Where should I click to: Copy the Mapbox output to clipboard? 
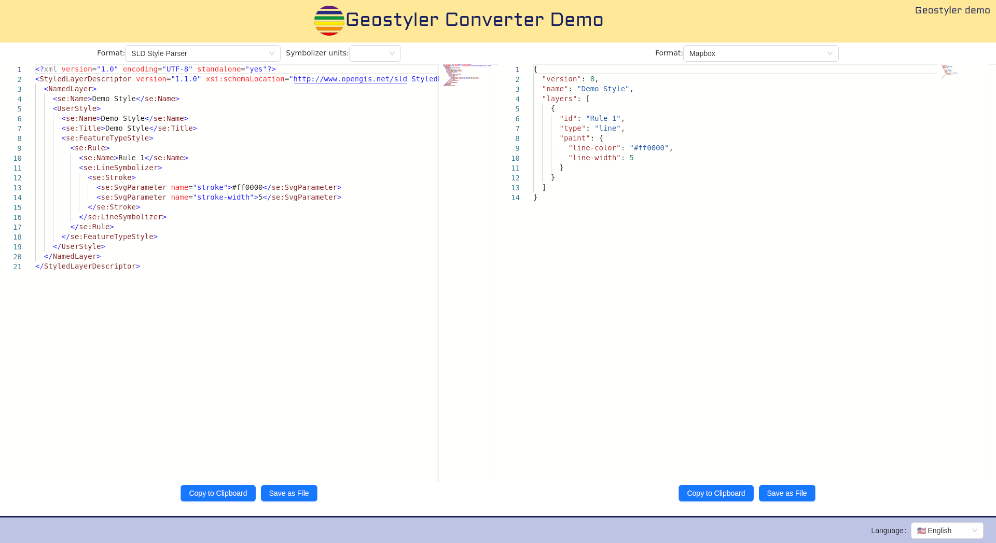(716, 493)
